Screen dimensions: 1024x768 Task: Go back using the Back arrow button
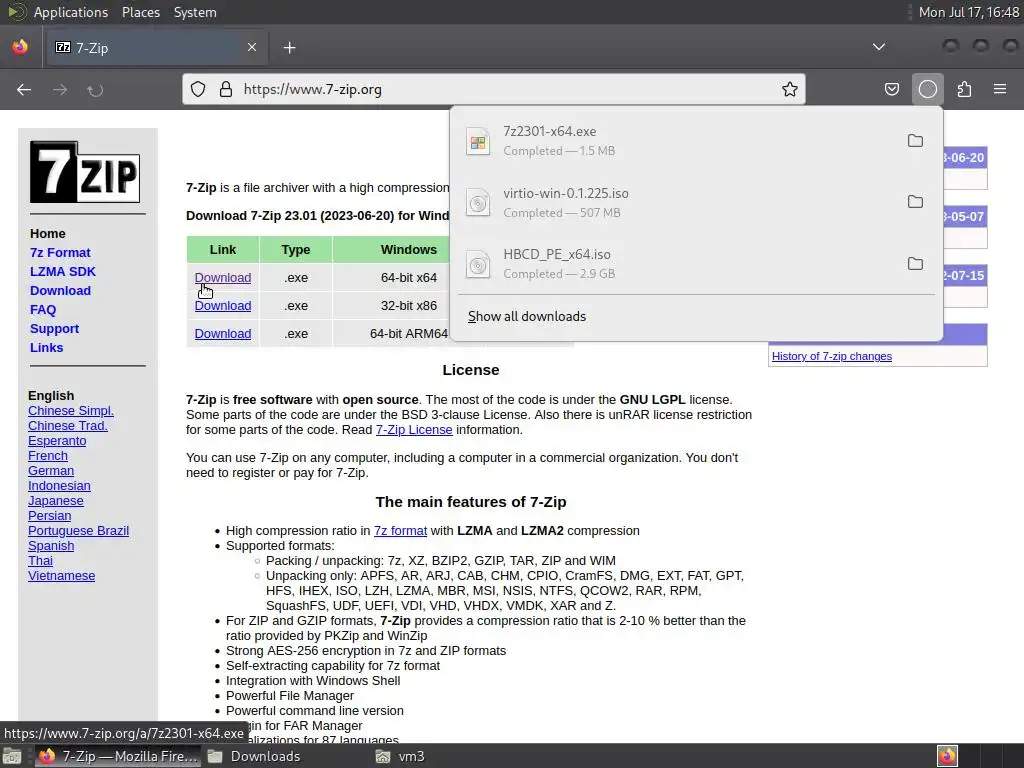[24, 89]
